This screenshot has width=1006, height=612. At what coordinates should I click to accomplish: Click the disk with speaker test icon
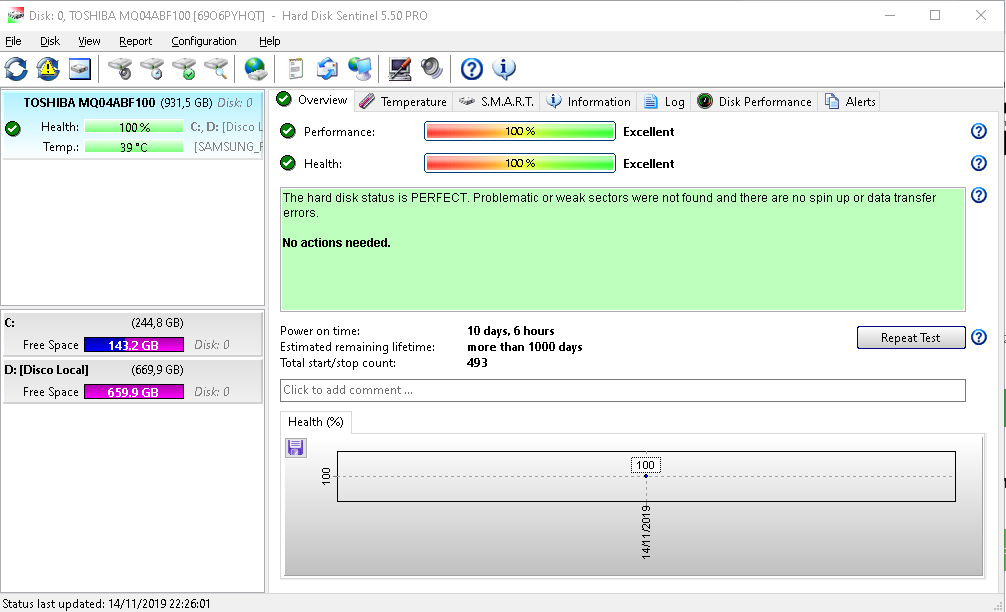click(120, 69)
